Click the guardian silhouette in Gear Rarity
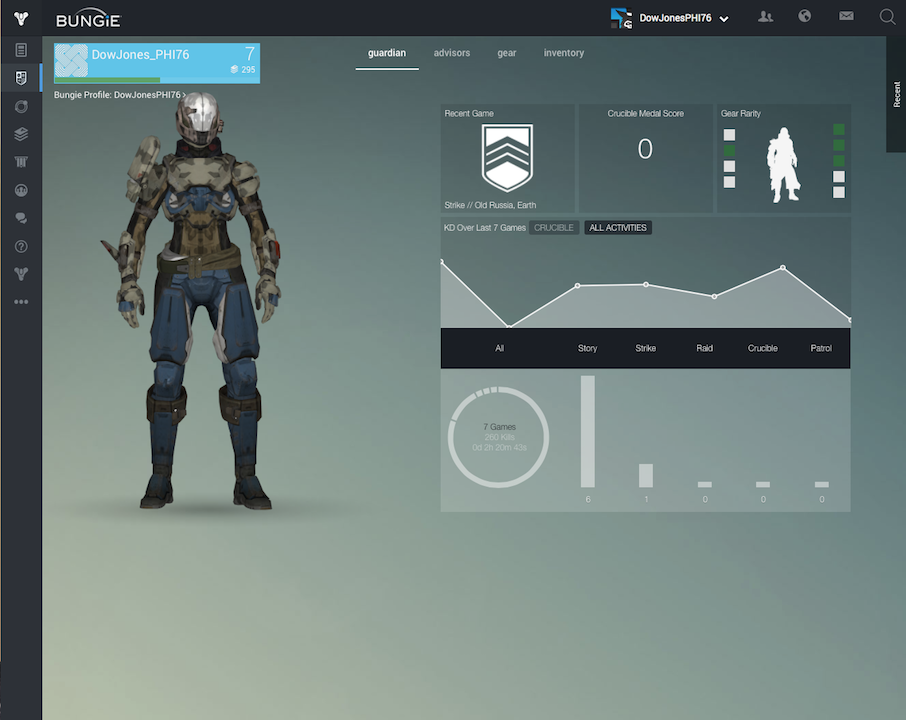Screen dimensions: 906x720 coord(784,165)
